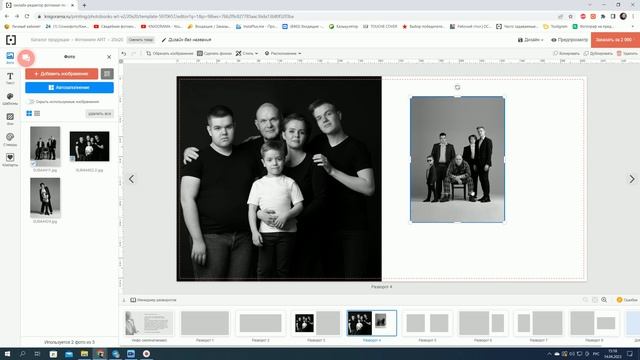Screen dimensions: 640x360
Task: Click Duplicate in the top right toolbar
Action: (598, 53)
